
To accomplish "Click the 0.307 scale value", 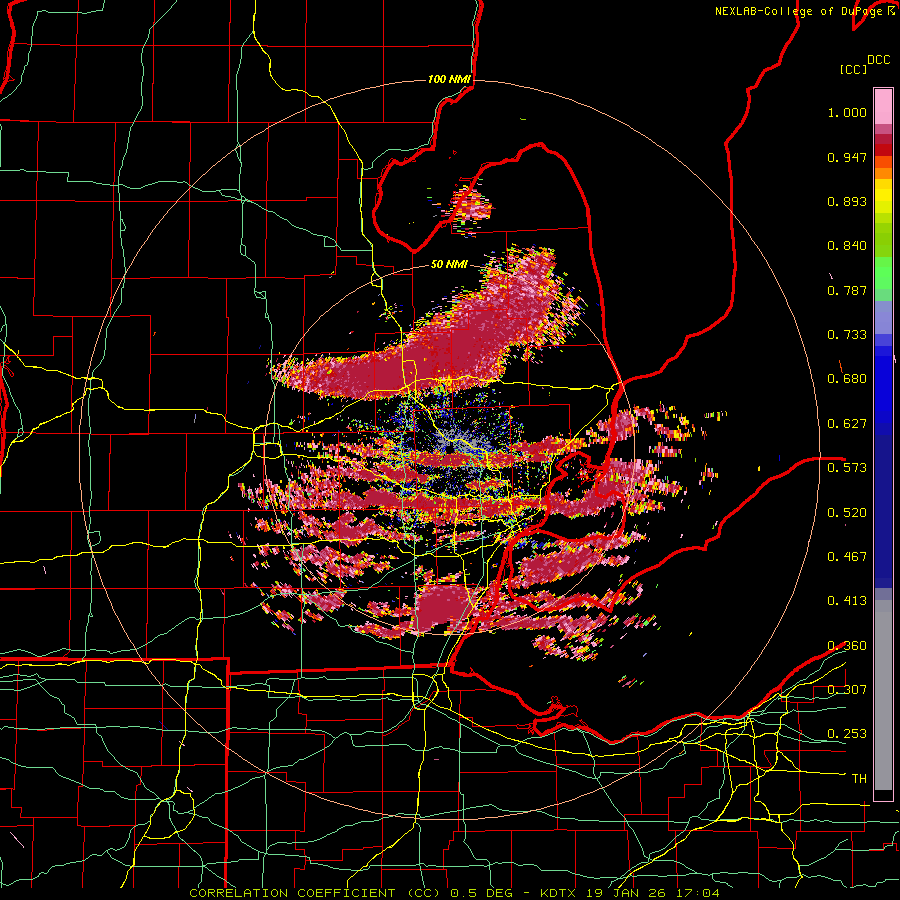I will click(x=847, y=690).
